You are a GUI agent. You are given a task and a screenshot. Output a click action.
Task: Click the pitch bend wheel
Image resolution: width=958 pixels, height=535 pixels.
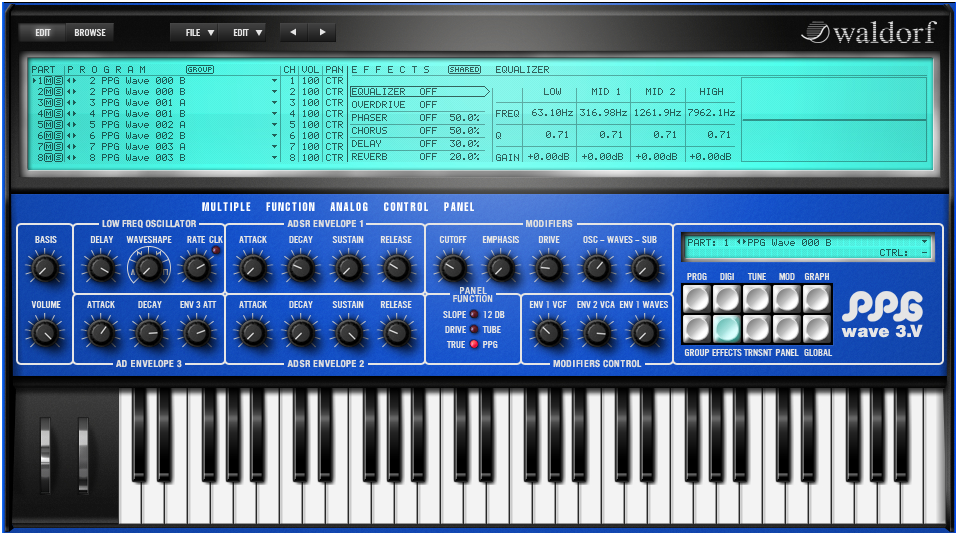[x=45, y=454]
